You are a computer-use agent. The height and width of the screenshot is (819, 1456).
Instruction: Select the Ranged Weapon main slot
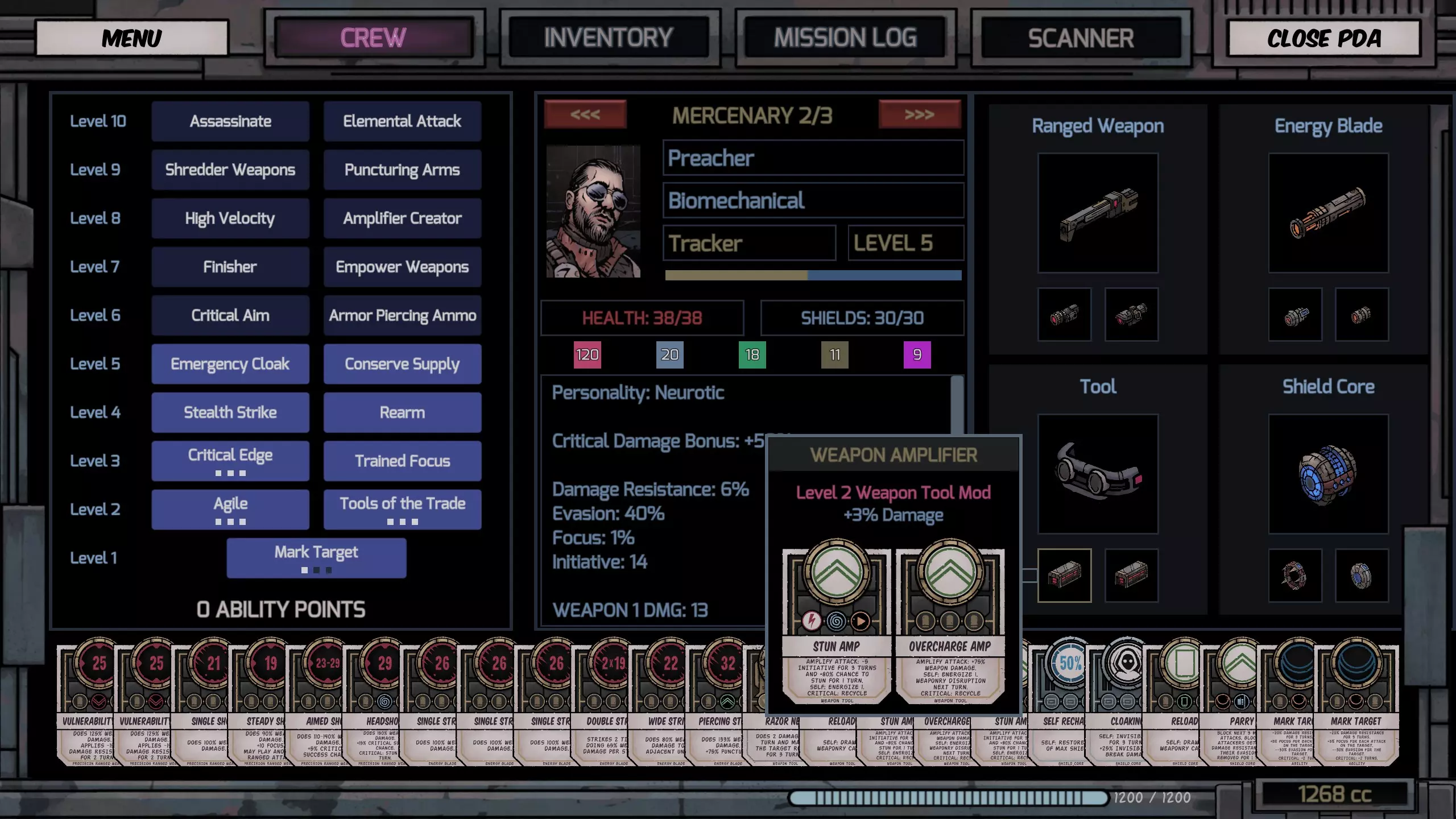(x=1098, y=213)
